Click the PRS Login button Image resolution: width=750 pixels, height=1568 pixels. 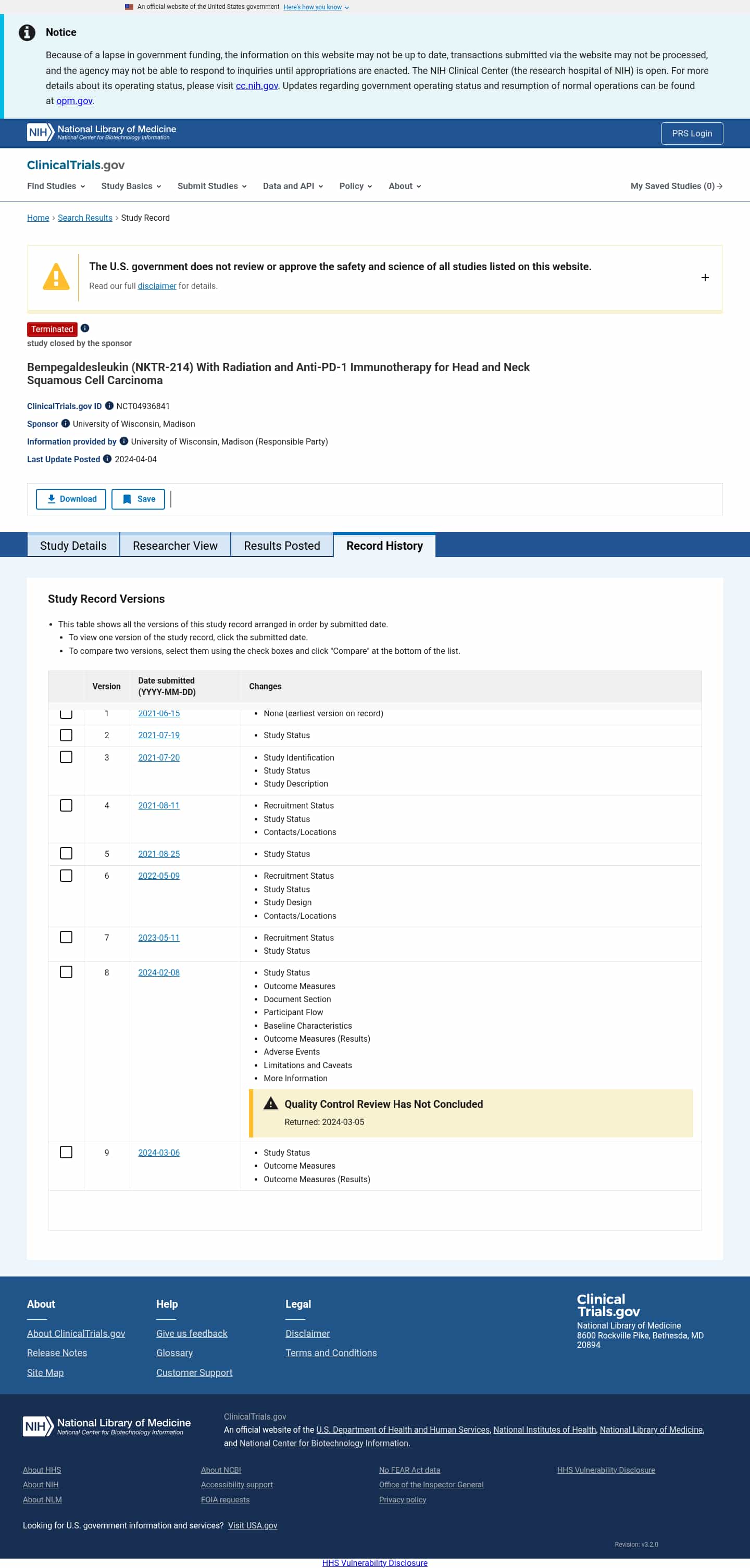click(x=692, y=133)
